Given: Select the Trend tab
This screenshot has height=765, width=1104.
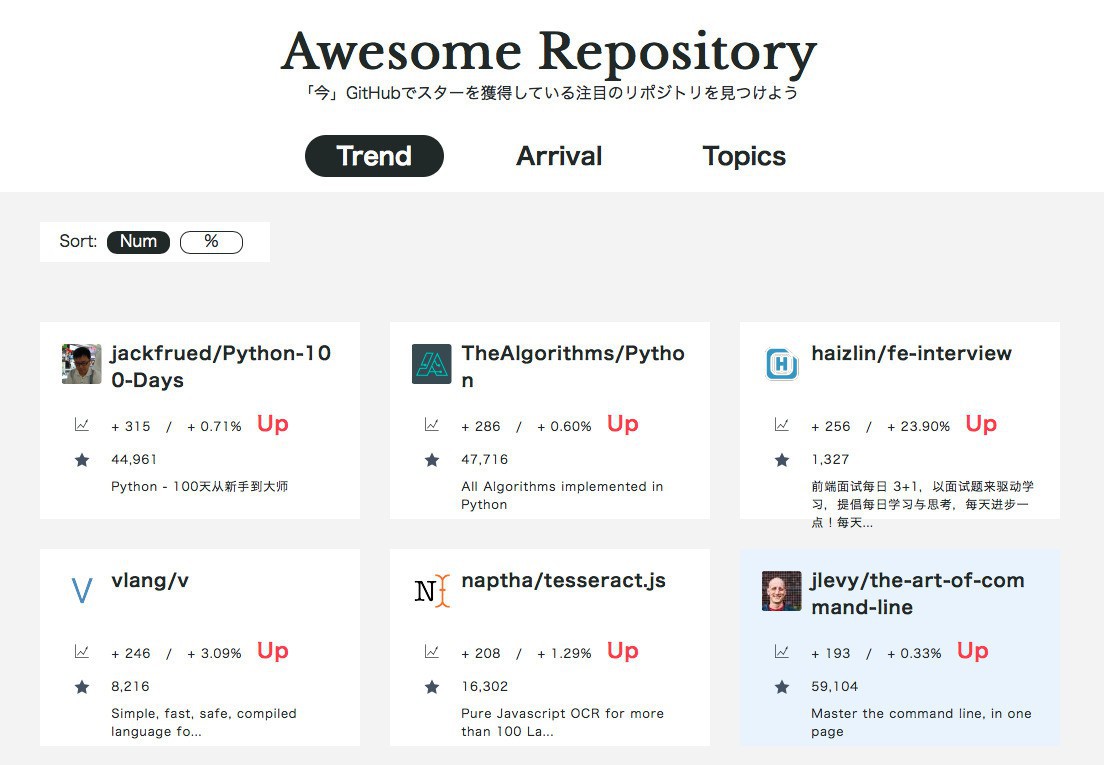Looking at the screenshot, I should tap(374, 156).
